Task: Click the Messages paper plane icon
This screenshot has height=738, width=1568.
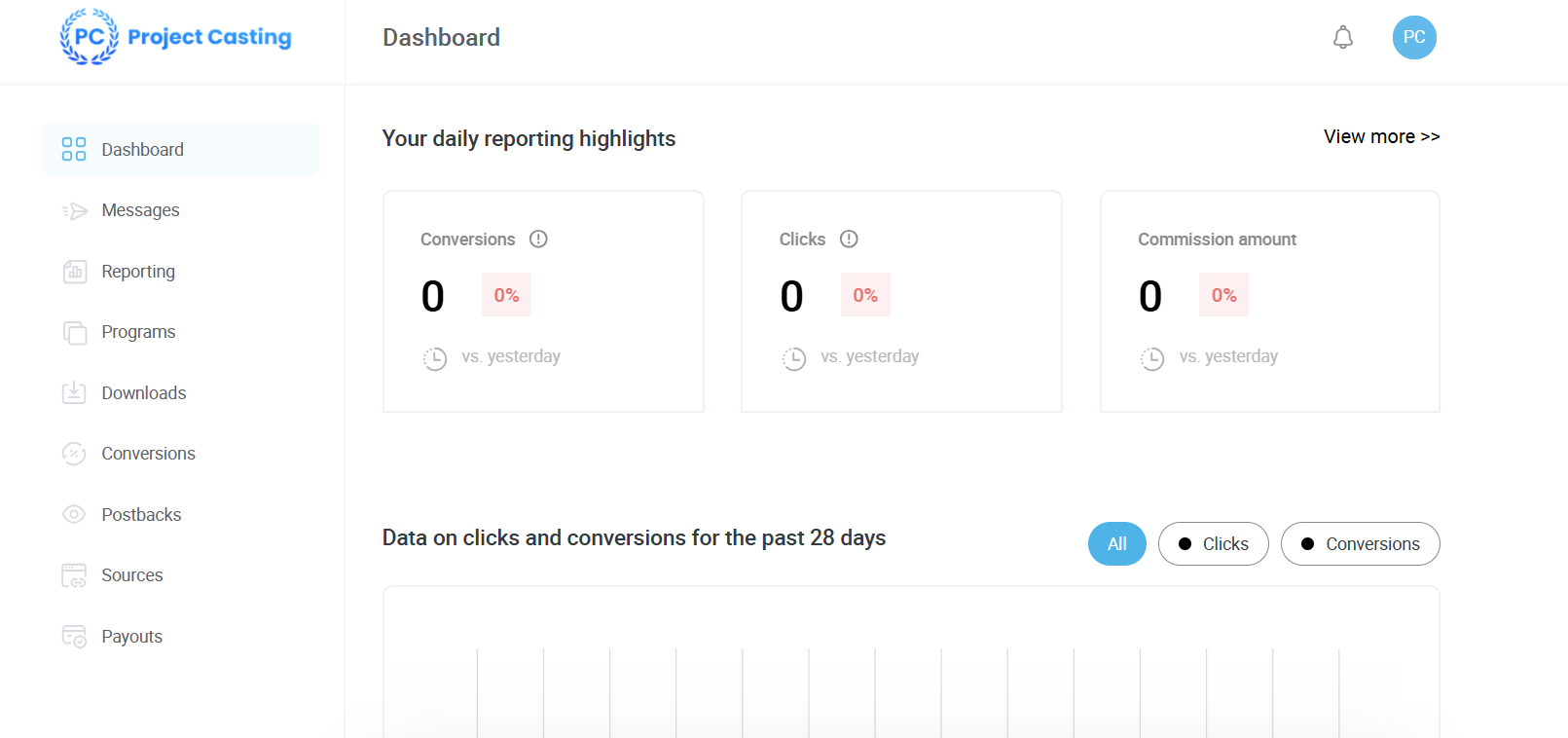Action: 74,211
